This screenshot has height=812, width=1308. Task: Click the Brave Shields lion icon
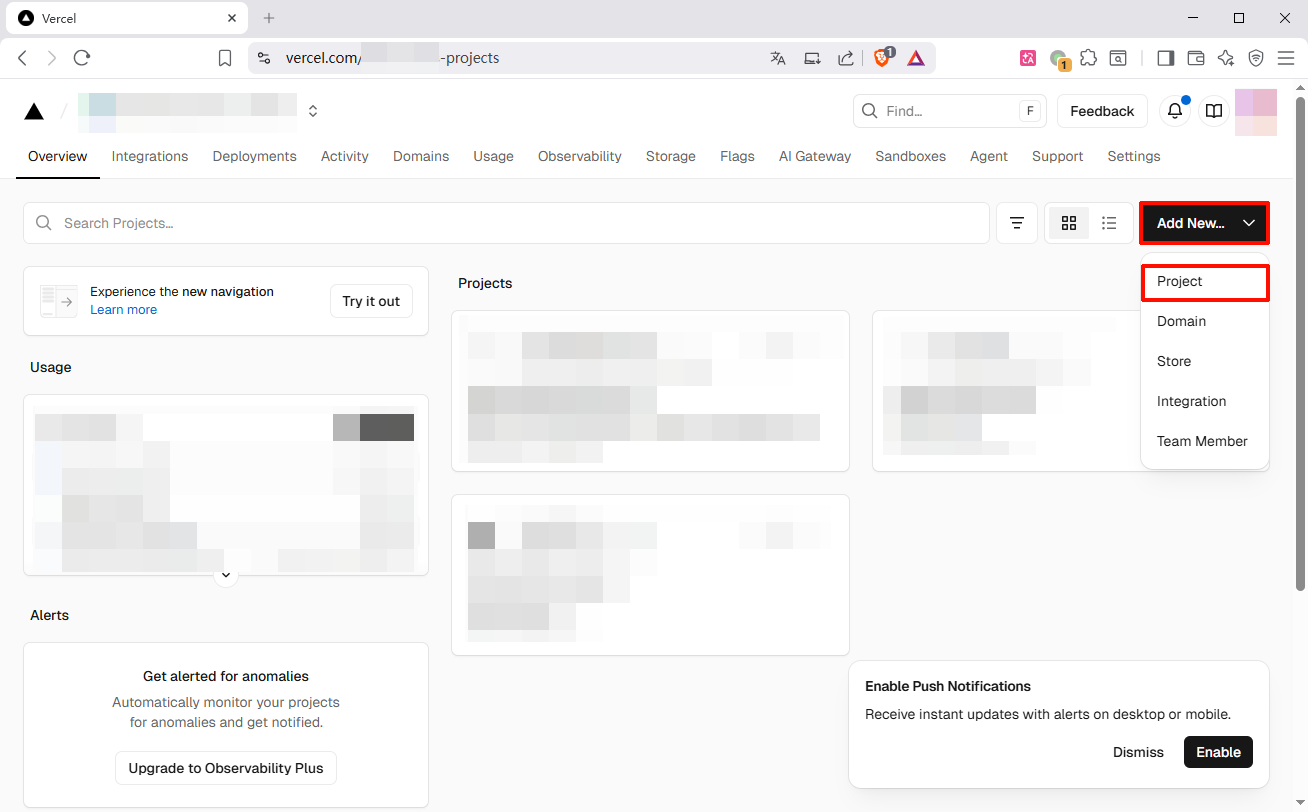882,58
